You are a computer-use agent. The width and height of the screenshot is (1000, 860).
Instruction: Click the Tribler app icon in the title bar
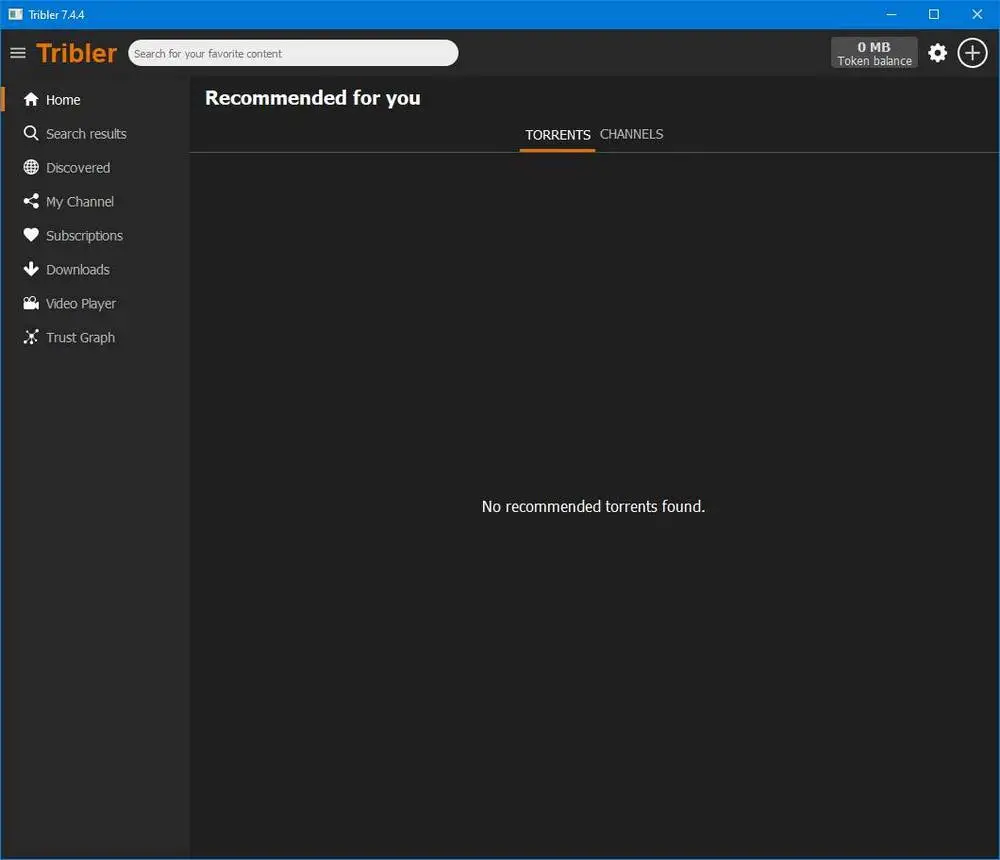15,14
